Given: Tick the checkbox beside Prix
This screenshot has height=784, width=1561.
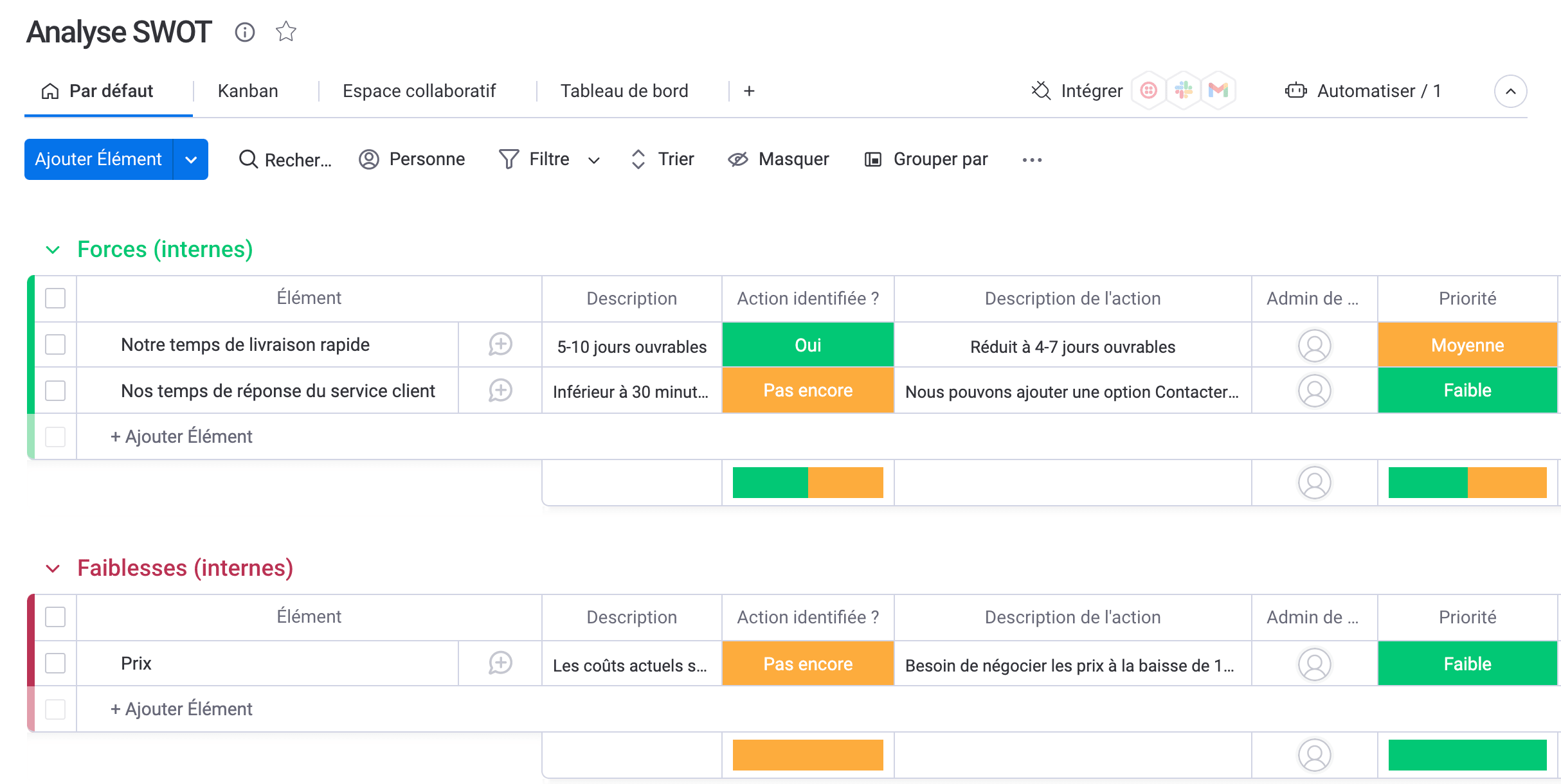Looking at the screenshot, I should coord(55,663).
